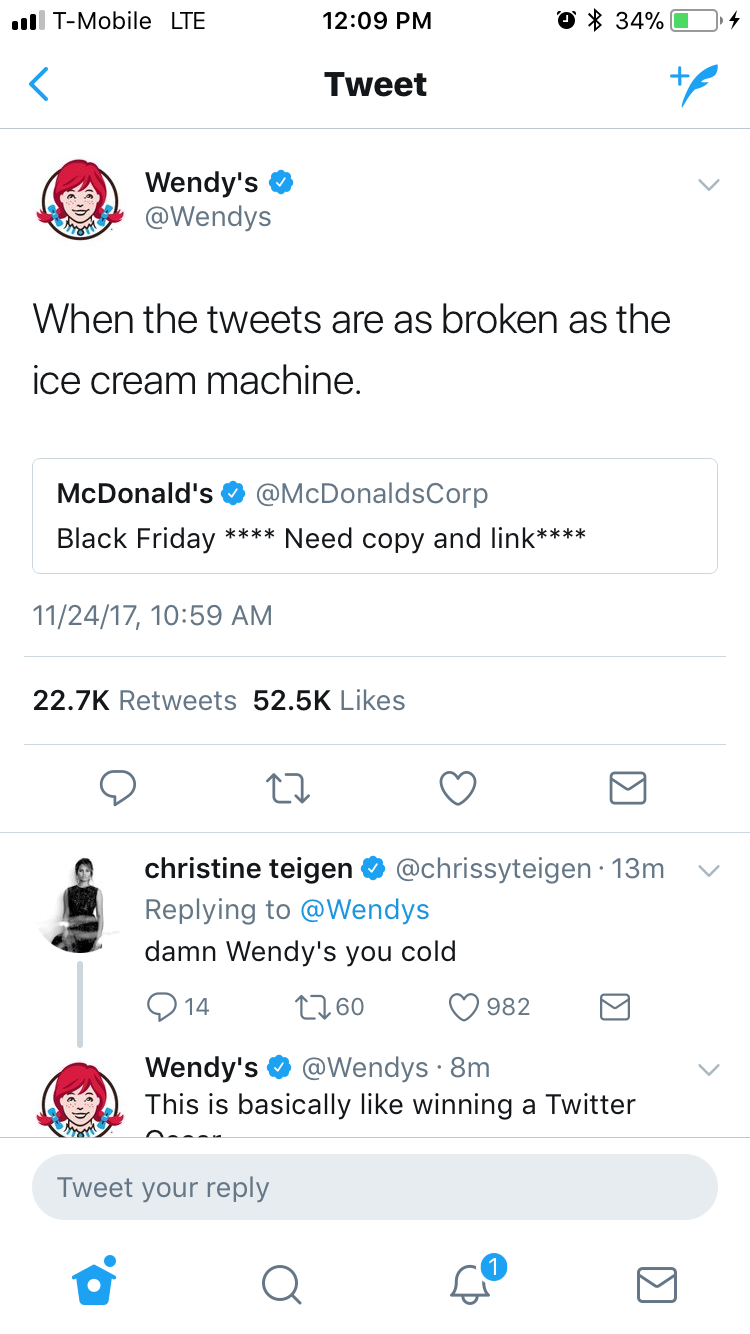This screenshot has height=1334, width=750.
Task: Share main tweet via direct message icon
Action: click(x=628, y=788)
